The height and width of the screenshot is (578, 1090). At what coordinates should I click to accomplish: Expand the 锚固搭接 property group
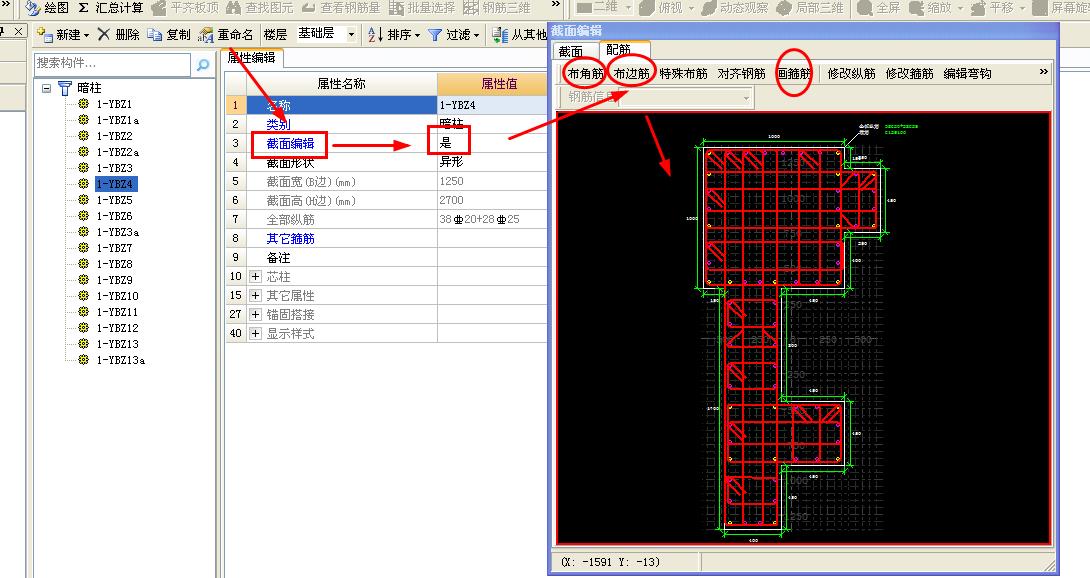click(255, 314)
